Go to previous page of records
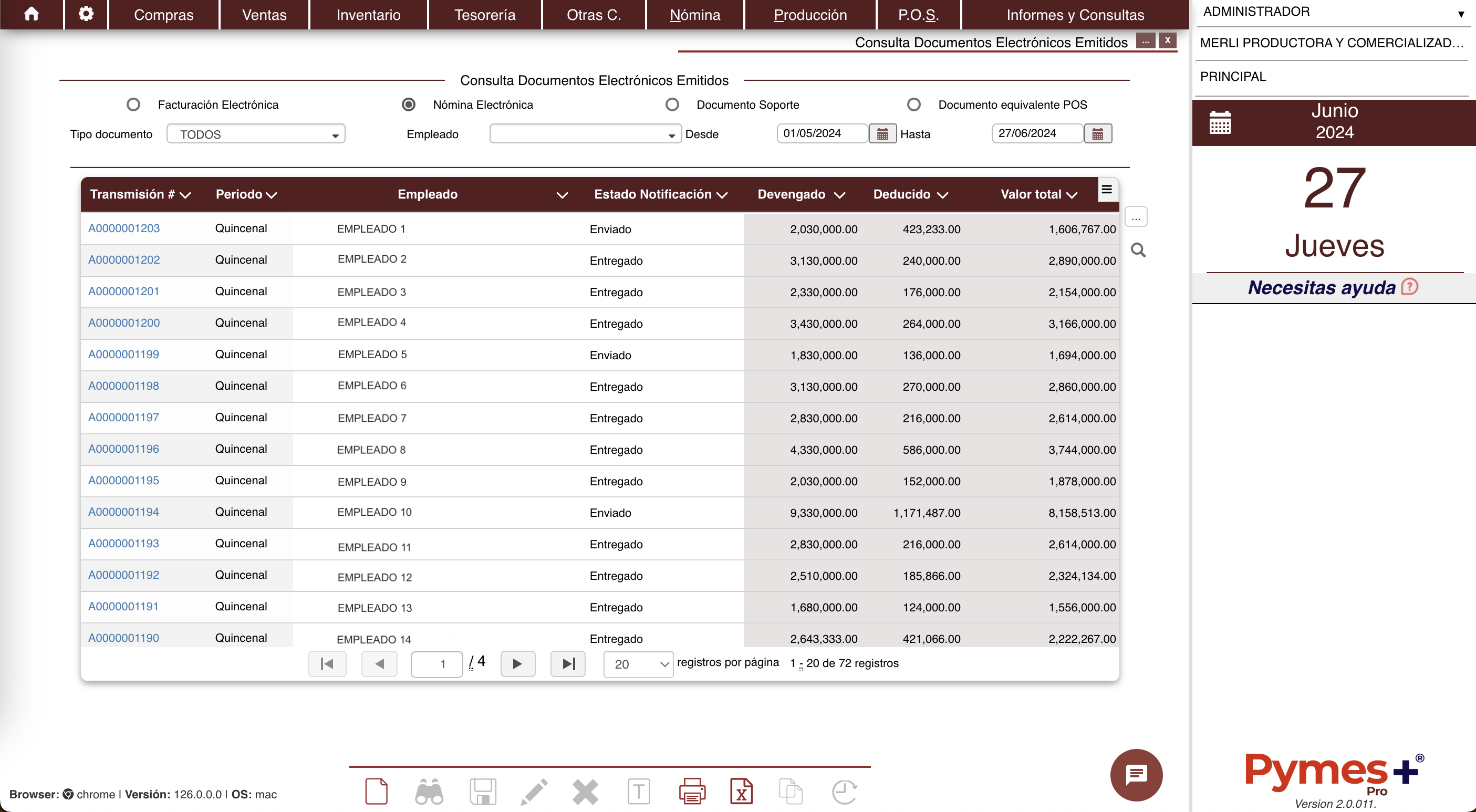This screenshot has height=812, width=1476. click(x=379, y=663)
